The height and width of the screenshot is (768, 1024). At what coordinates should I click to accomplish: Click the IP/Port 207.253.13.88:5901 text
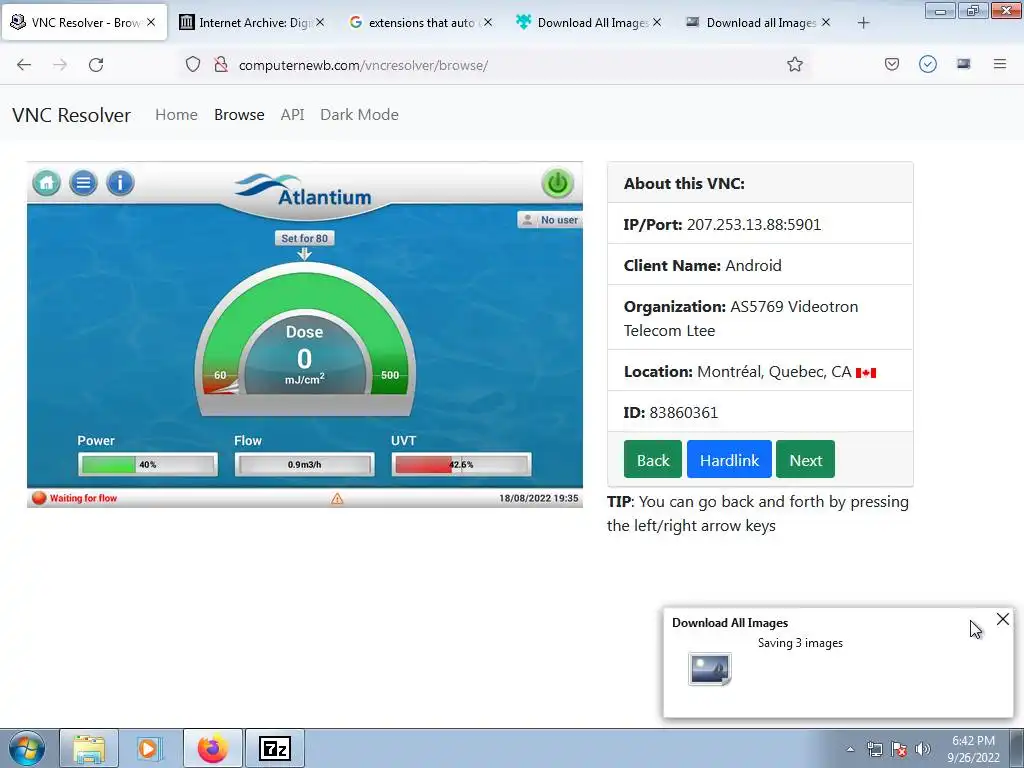click(722, 225)
